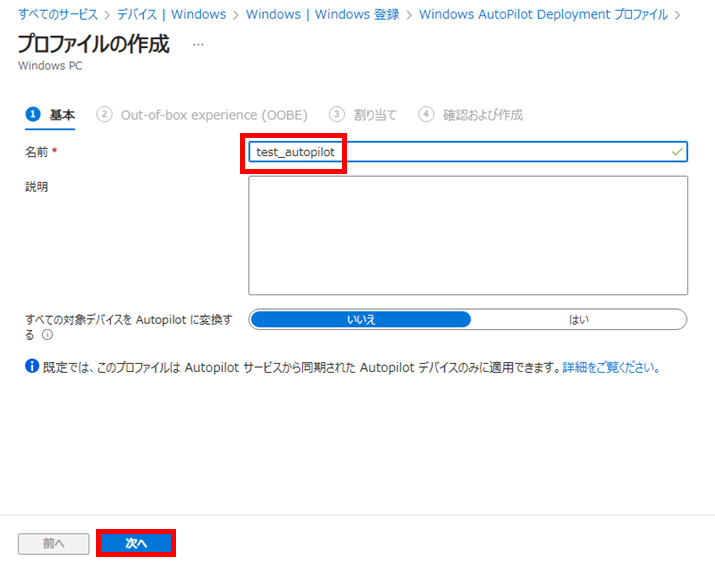This screenshot has height=561, width=715.
Task: Open the 詳細をご覧ください link
Action: pyautogui.click(x=611, y=367)
